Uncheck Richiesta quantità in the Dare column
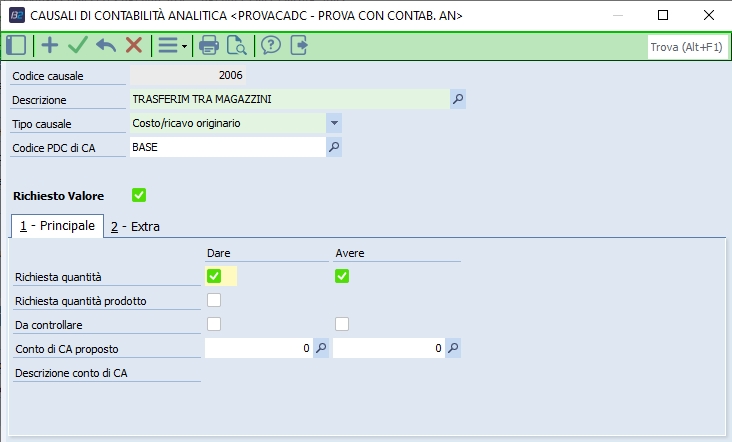 click(214, 276)
